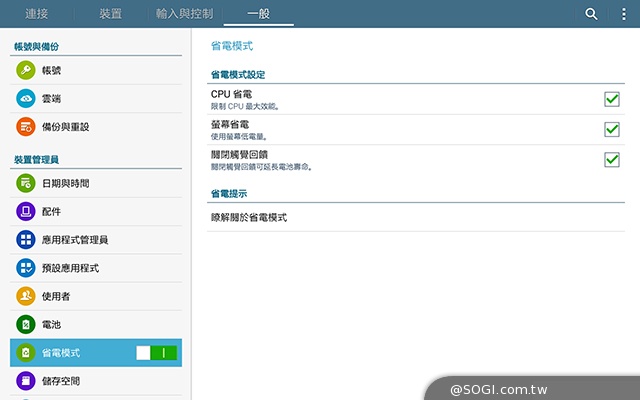Open the 儲存空間 settings item
The width and height of the screenshot is (640, 400).
click(60, 381)
